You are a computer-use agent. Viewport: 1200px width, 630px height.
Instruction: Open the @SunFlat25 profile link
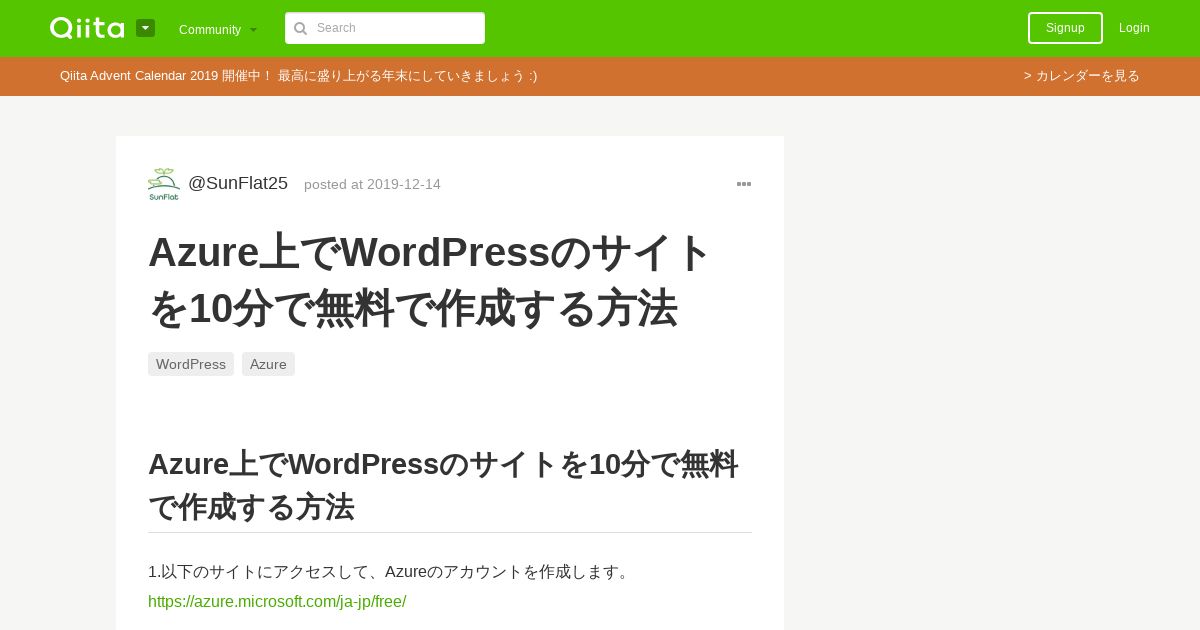(x=238, y=183)
